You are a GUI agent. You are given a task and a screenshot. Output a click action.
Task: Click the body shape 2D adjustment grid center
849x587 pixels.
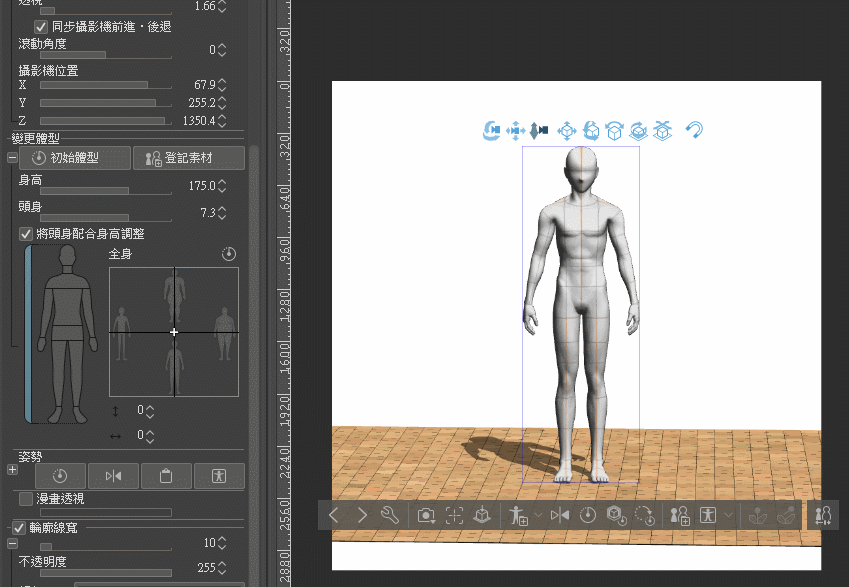click(174, 331)
